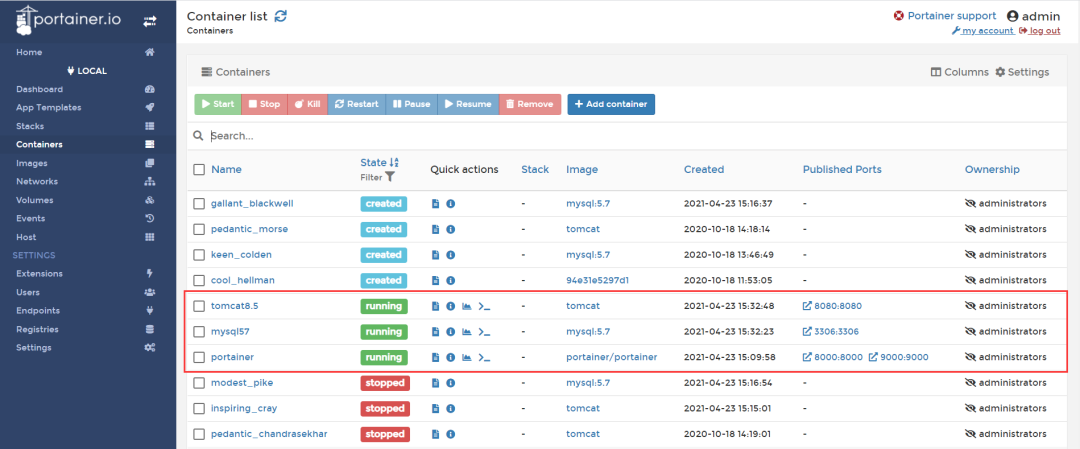Click the Pause button
Screen dimensions: 1080x449
click(411, 104)
